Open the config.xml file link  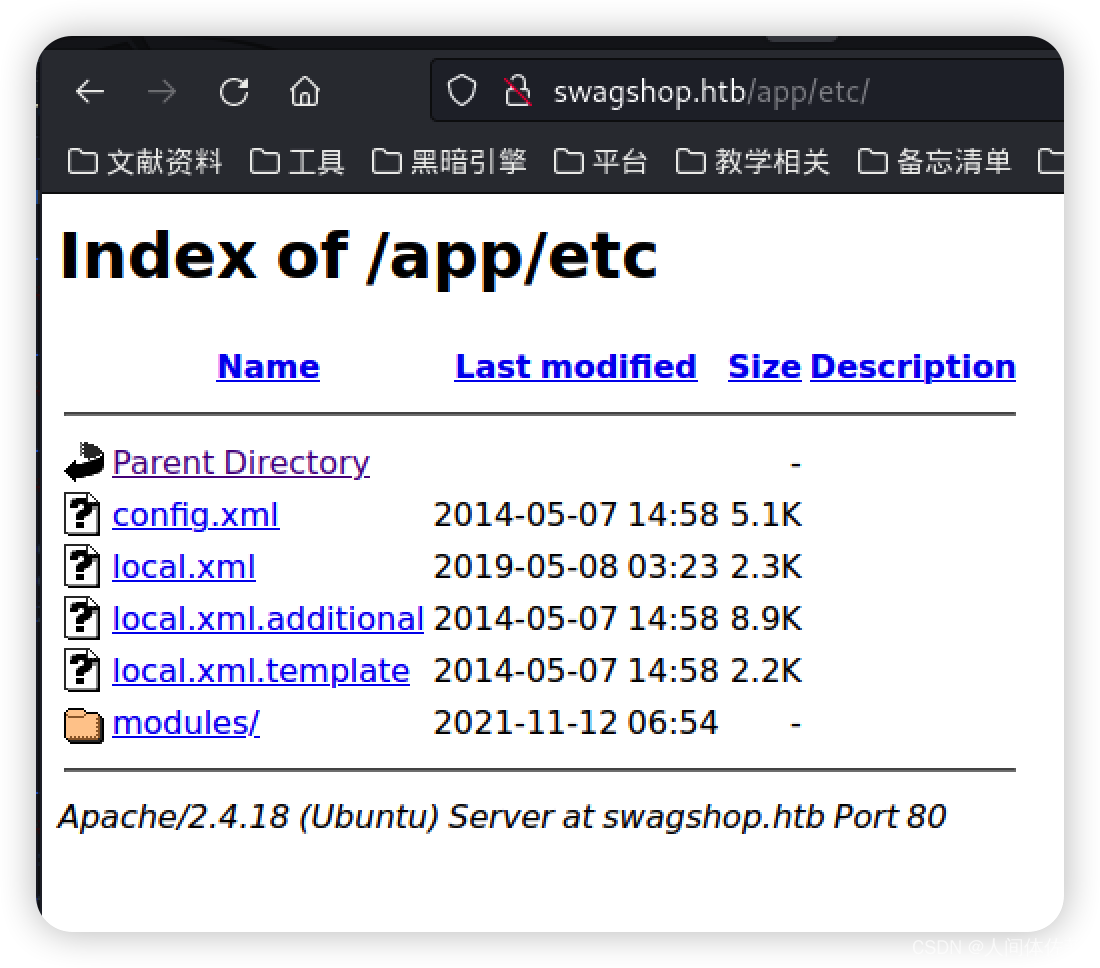click(x=196, y=515)
